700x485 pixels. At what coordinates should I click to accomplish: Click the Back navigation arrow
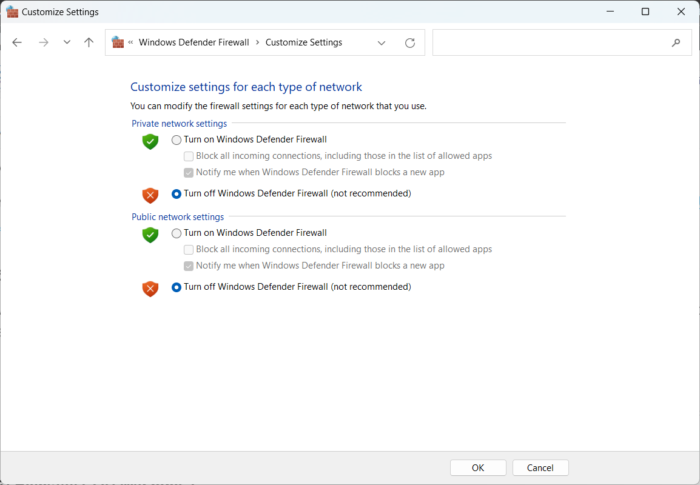tap(17, 43)
